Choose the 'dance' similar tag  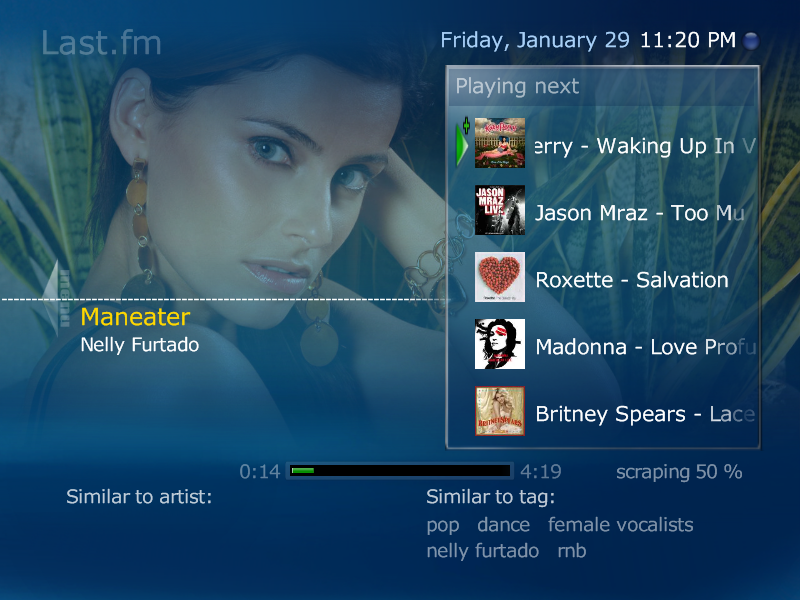(x=504, y=524)
